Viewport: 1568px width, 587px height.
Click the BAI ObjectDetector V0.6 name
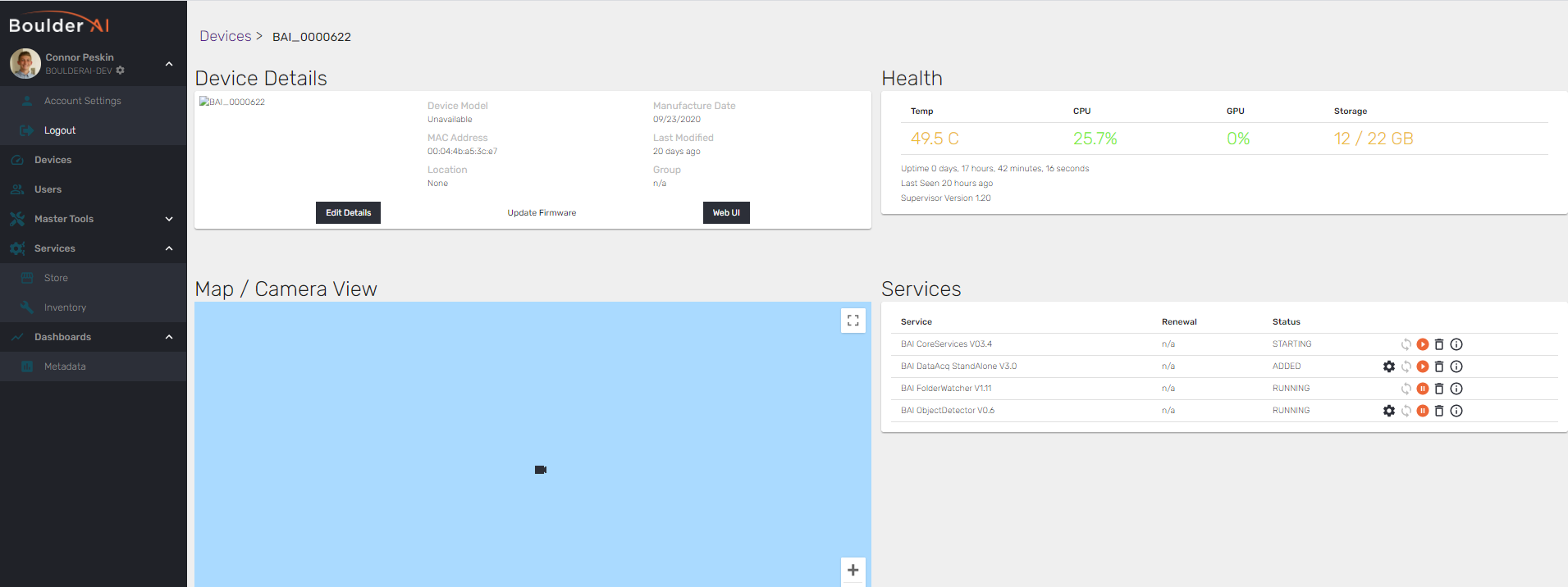[948, 411]
